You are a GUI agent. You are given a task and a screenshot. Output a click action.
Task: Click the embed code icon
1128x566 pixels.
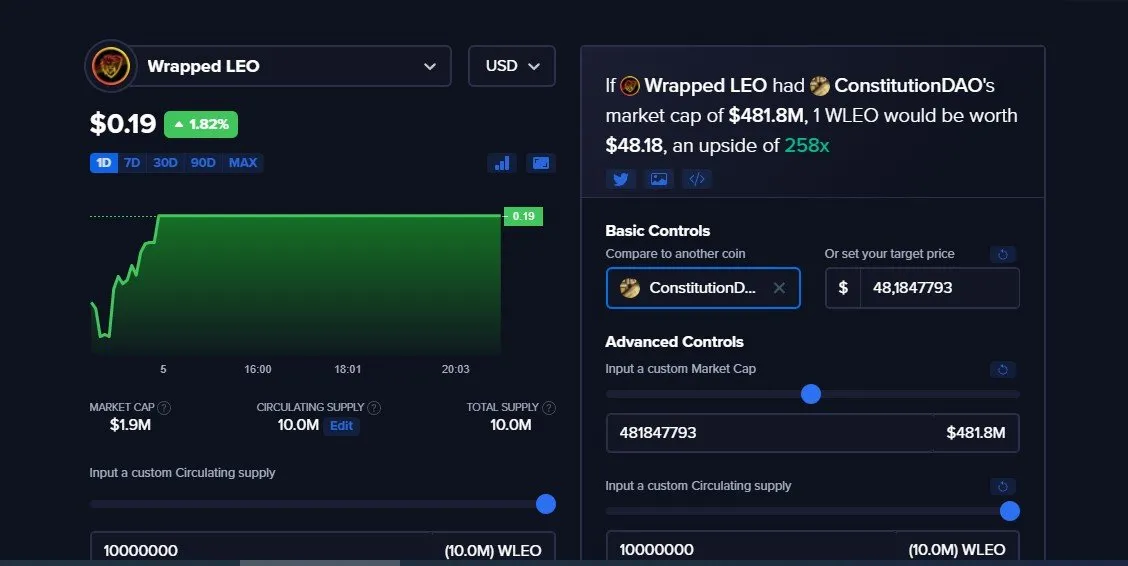tap(697, 179)
